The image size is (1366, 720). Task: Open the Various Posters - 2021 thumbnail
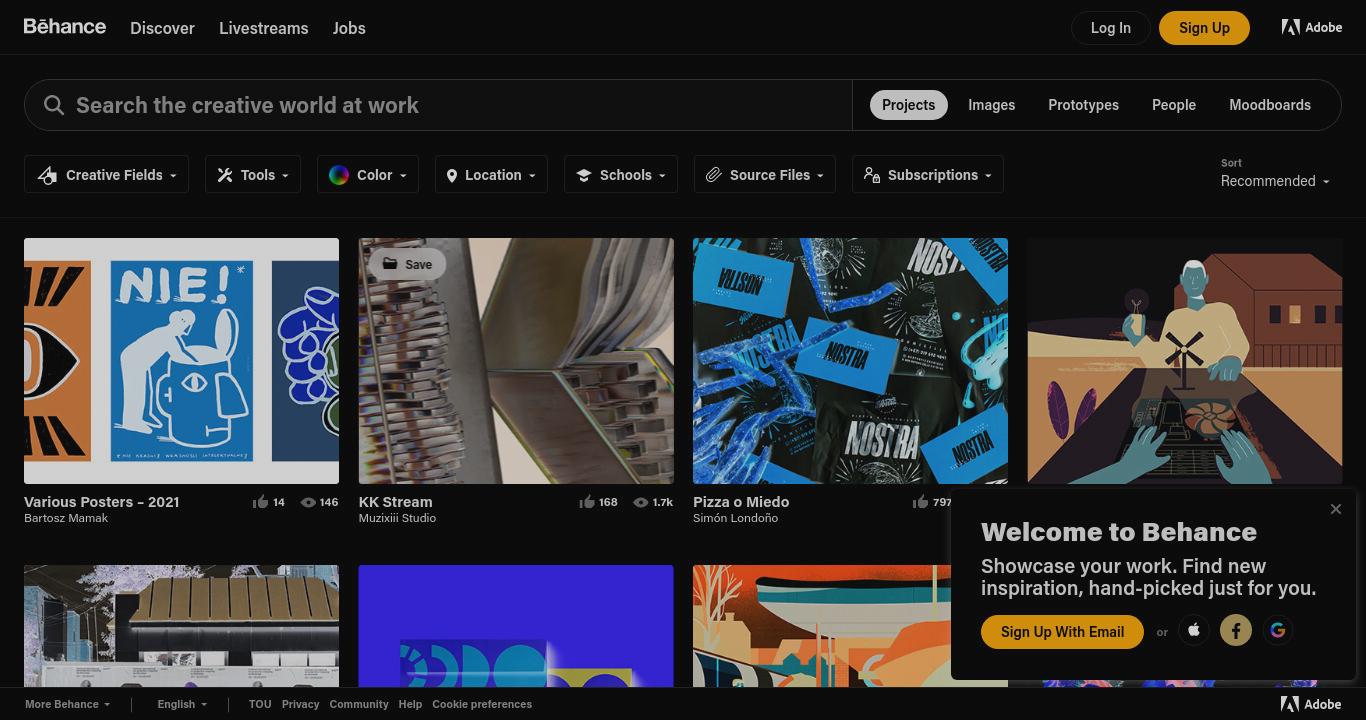coord(181,361)
